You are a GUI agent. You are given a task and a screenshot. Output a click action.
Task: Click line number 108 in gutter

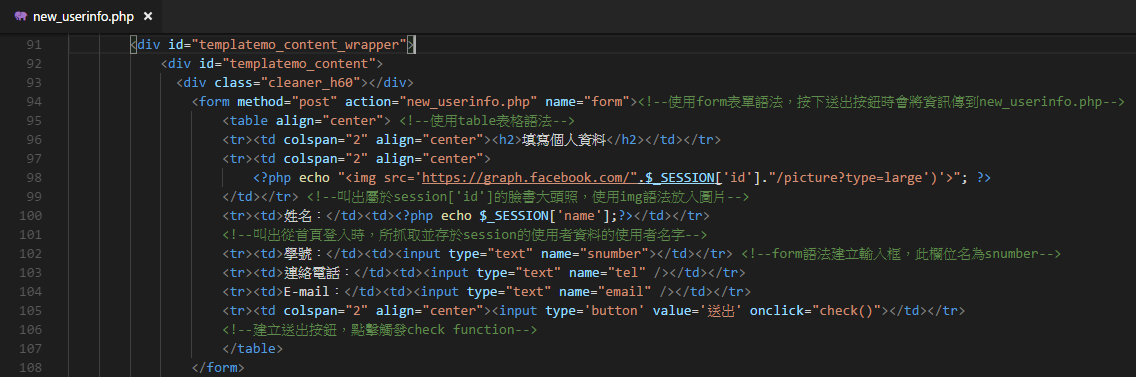click(30, 368)
